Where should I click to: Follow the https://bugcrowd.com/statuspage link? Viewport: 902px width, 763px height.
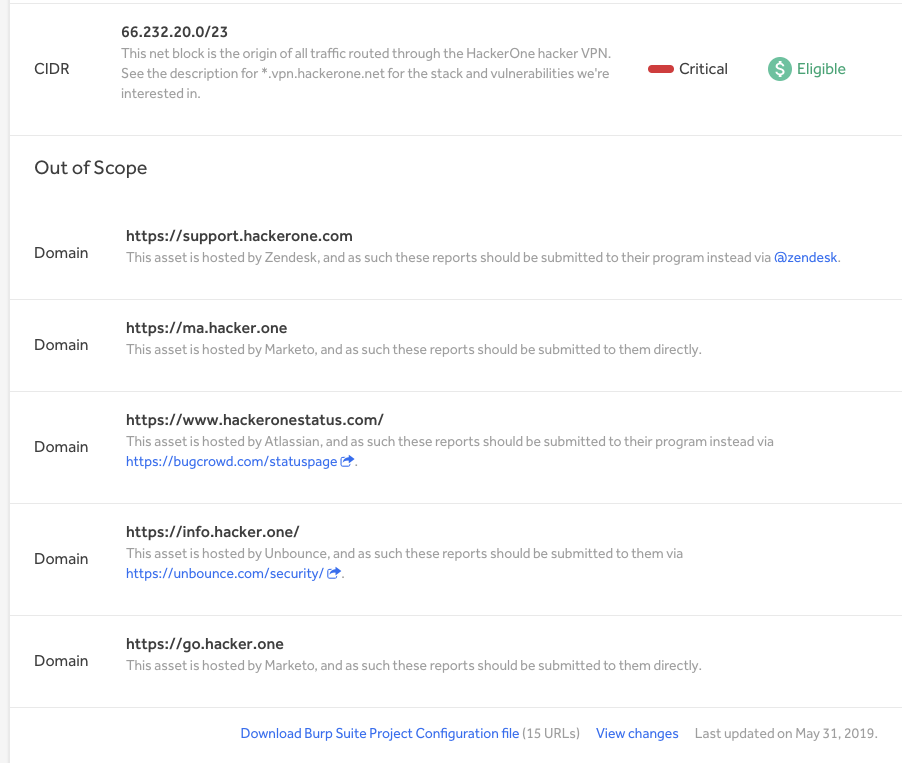[x=231, y=461]
